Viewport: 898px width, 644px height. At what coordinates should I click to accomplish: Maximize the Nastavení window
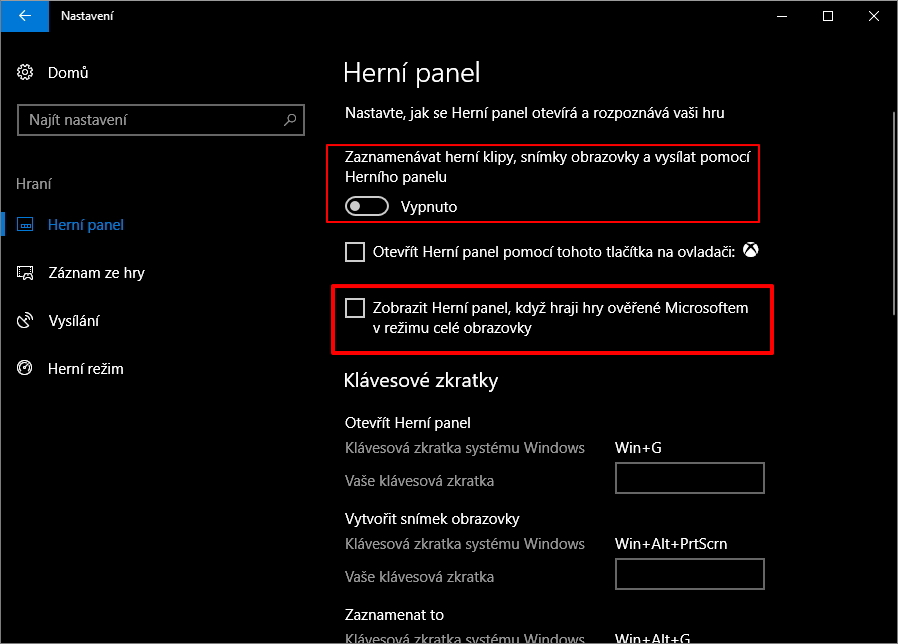coord(828,16)
